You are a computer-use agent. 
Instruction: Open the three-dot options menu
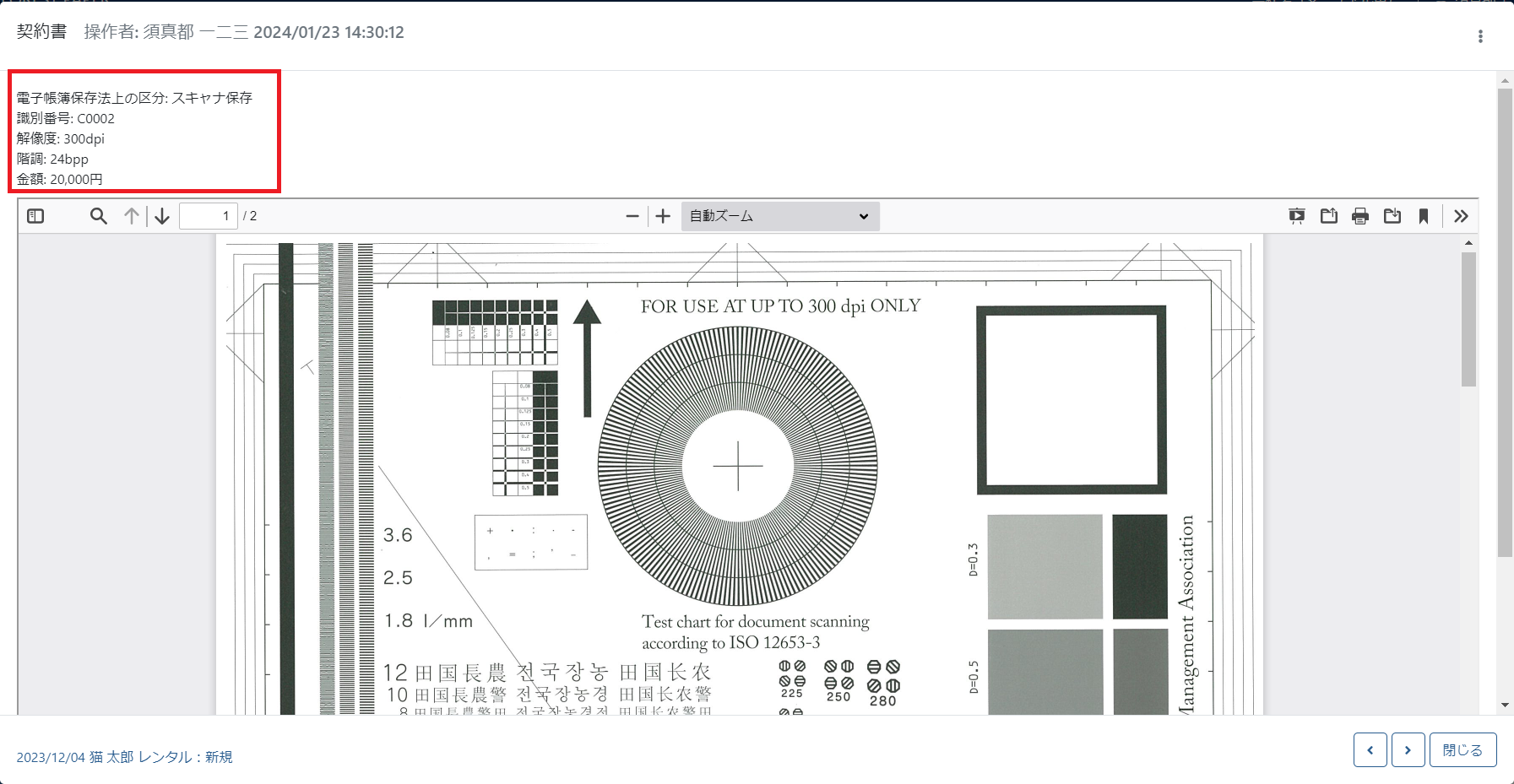(1480, 36)
